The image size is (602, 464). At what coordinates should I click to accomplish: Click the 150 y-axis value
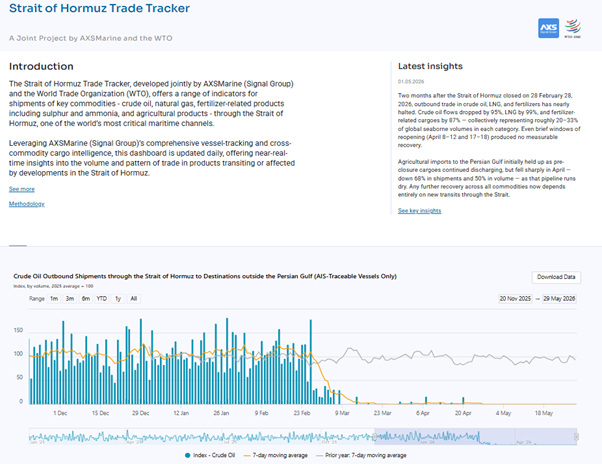click(18, 330)
